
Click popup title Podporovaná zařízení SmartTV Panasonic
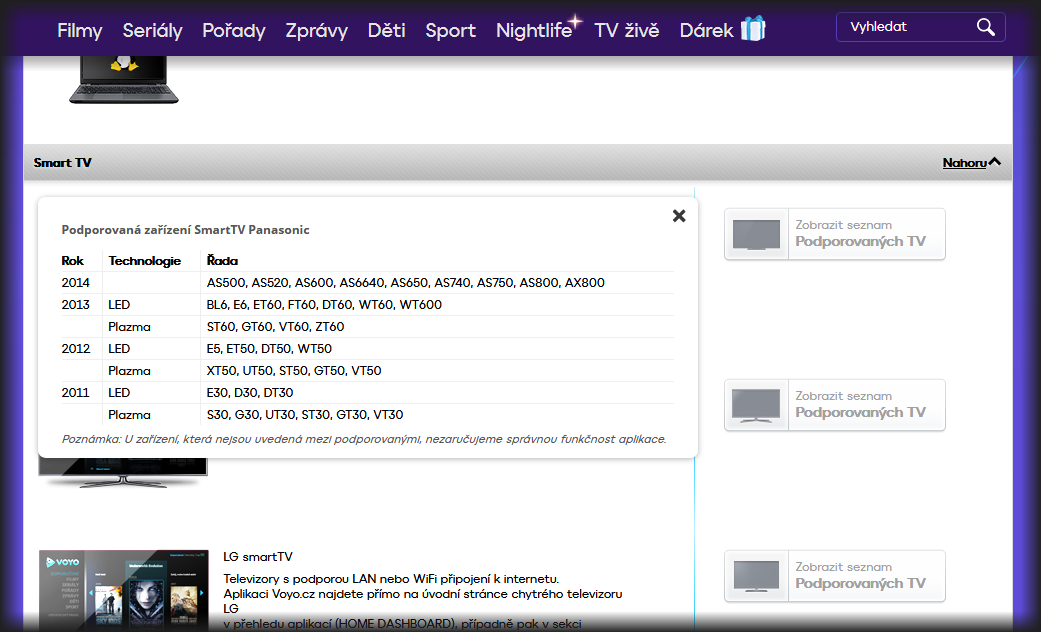[x=185, y=230]
